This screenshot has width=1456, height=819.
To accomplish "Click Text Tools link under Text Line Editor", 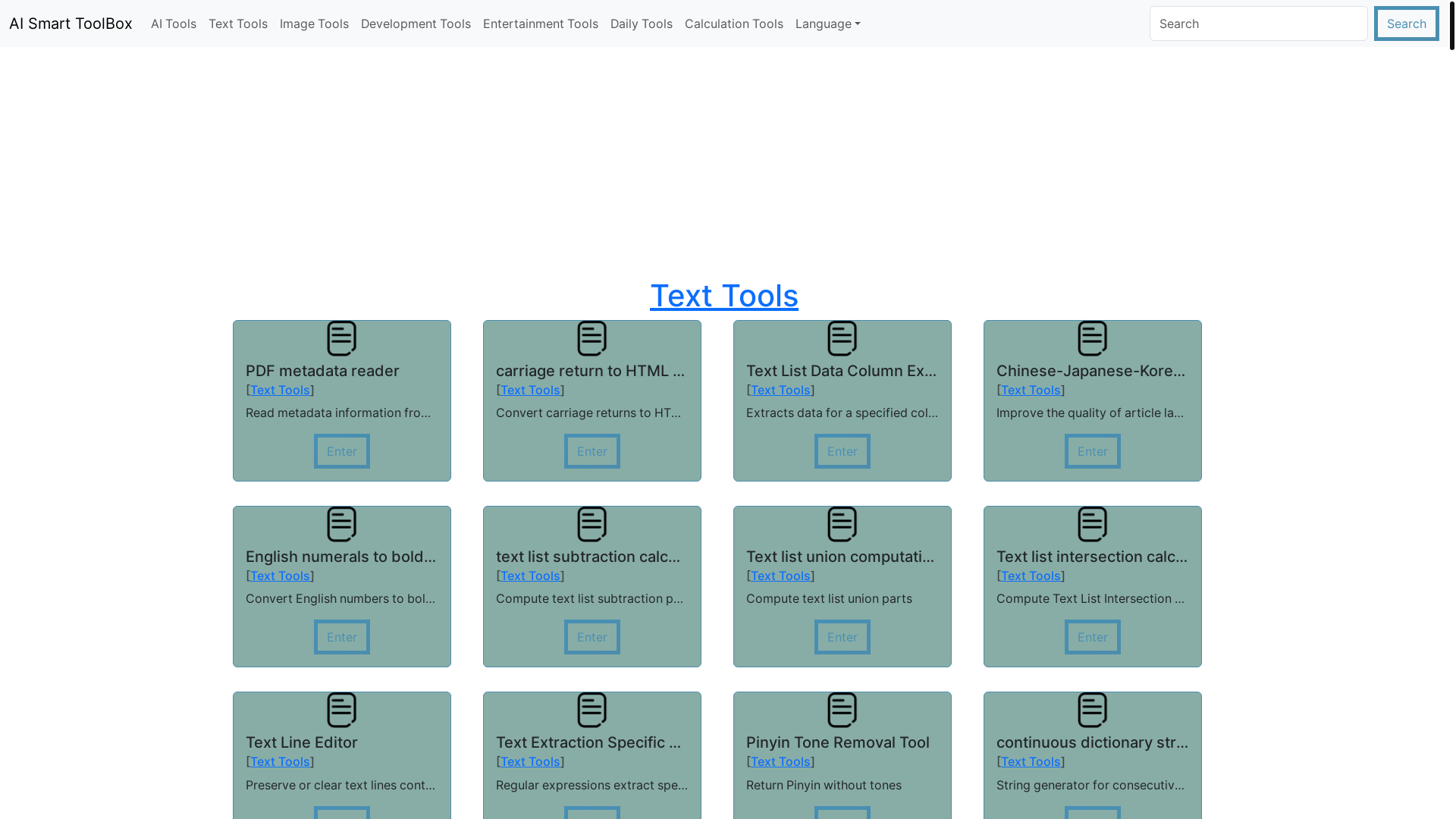I will [x=280, y=761].
